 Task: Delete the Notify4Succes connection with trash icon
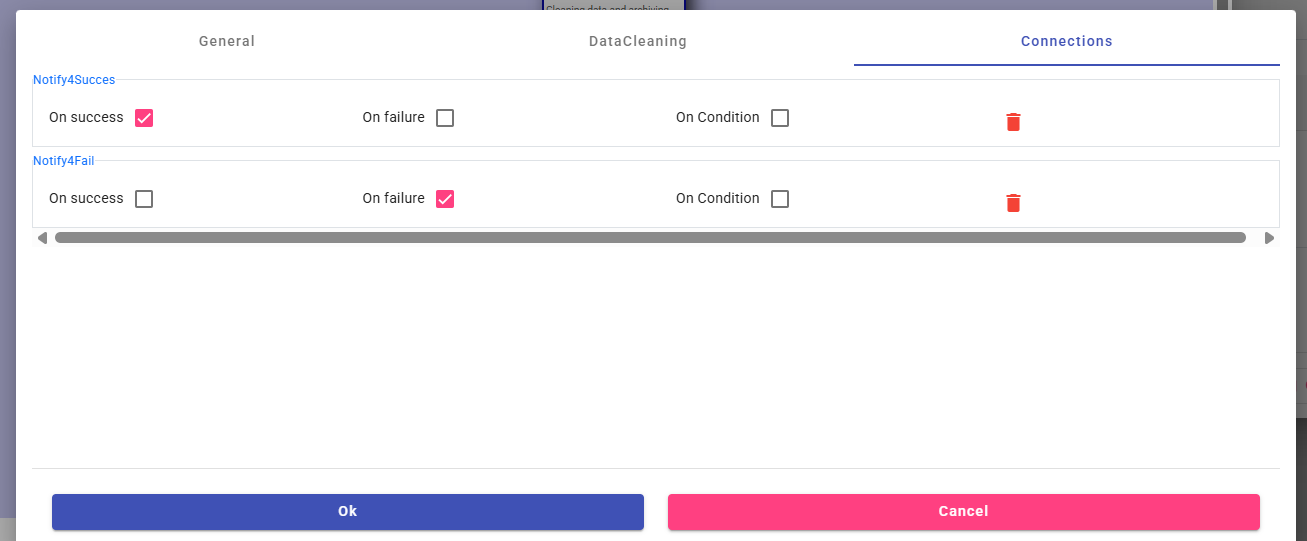pos(1013,122)
